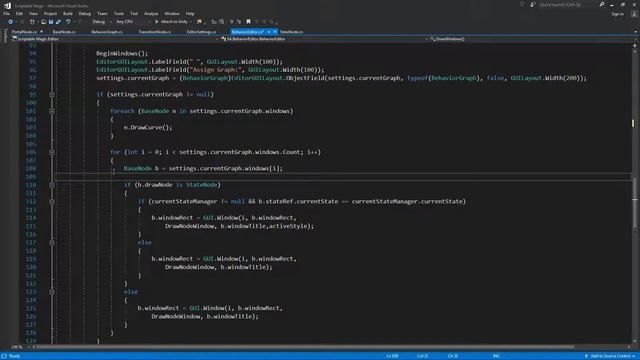640x360 pixels.
Task: Click the split-editor handle above vertical scrollbar
Action: [x=635, y=46]
